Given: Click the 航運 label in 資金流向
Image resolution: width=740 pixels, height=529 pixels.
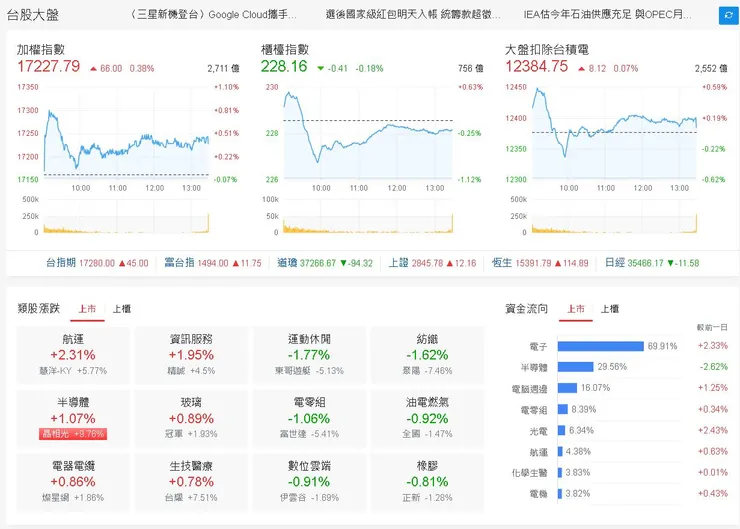Looking at the screenshot, I should [x=538, y=453].
